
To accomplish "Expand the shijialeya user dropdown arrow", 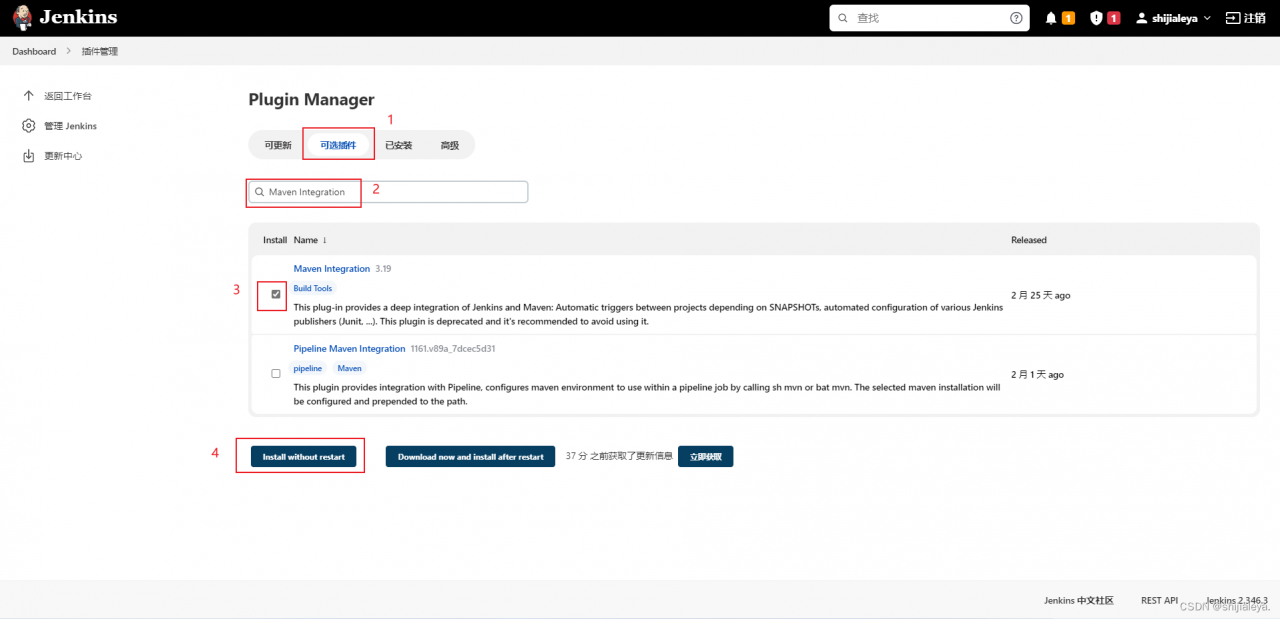I will tap(1207, 18).
